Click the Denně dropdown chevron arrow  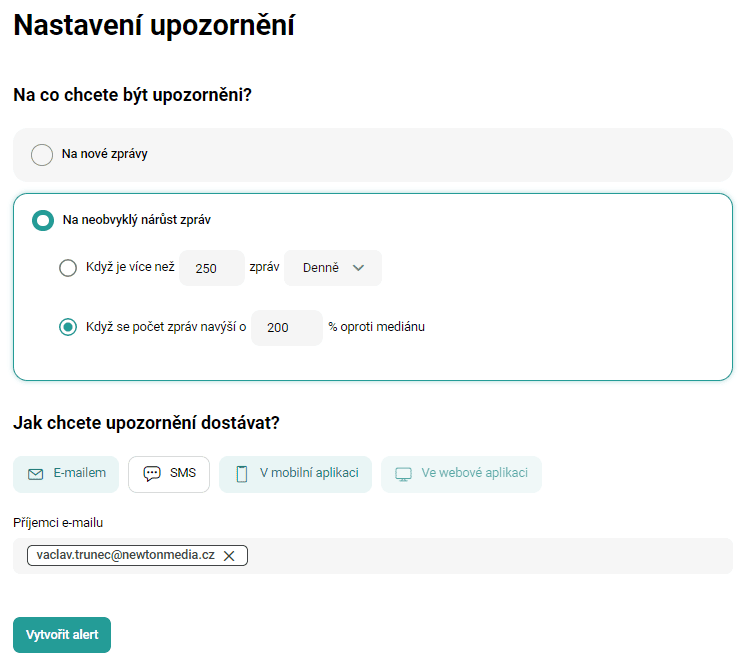coord(358,268)
